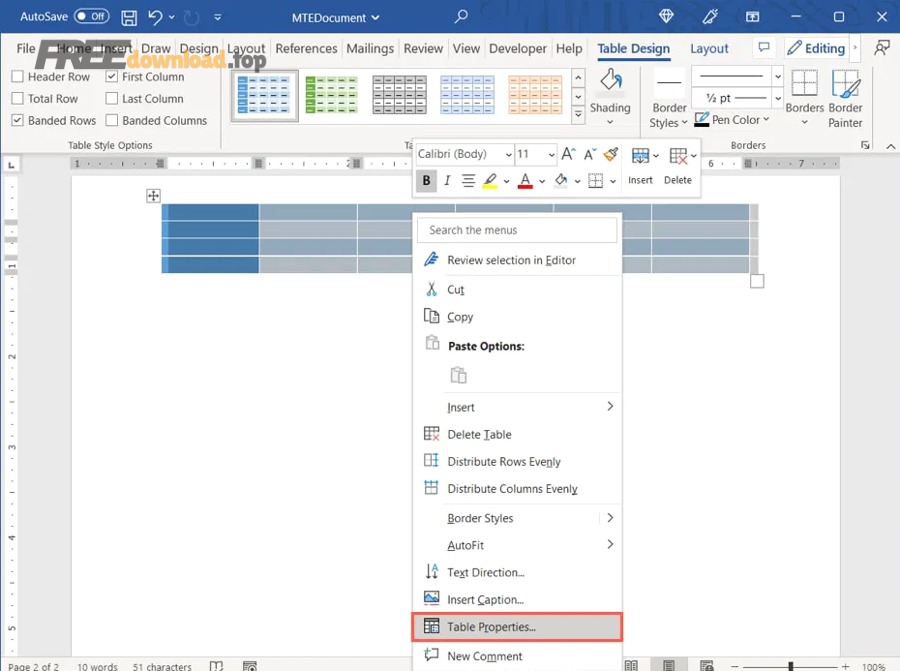Click the pen-with-sparkle icon in title bar
900x671 pixels.
click(x=709, y=17)
